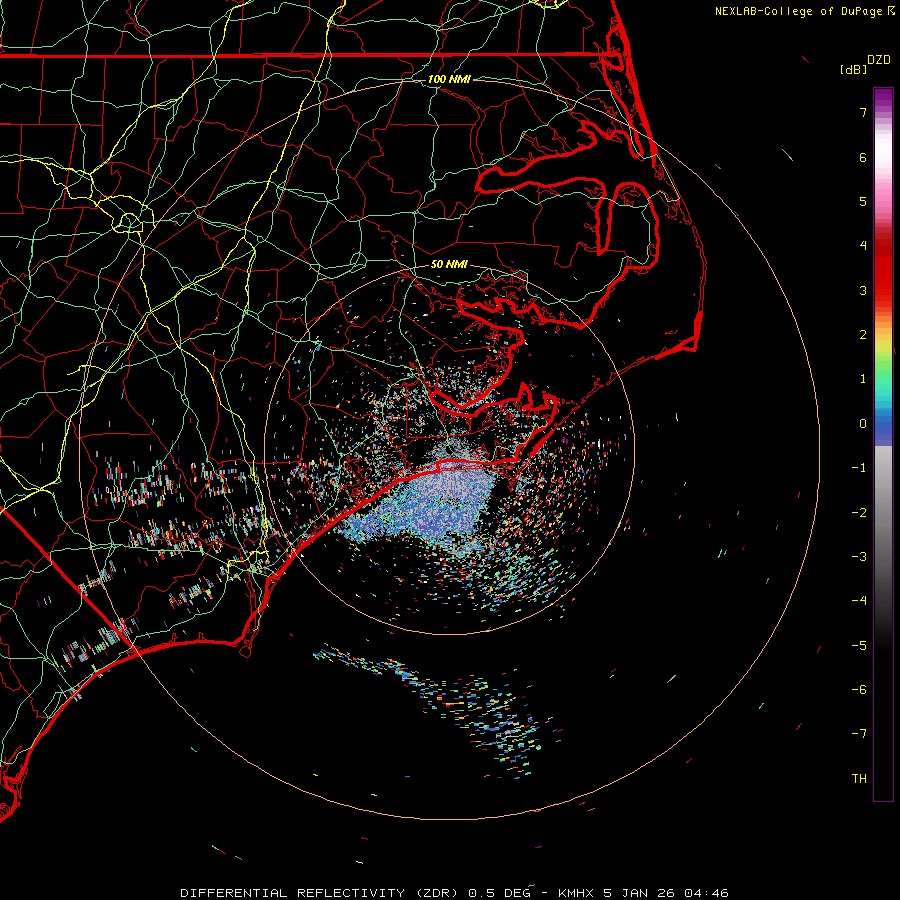Click the 5 dB value on color scale

(x=863, y=201)
